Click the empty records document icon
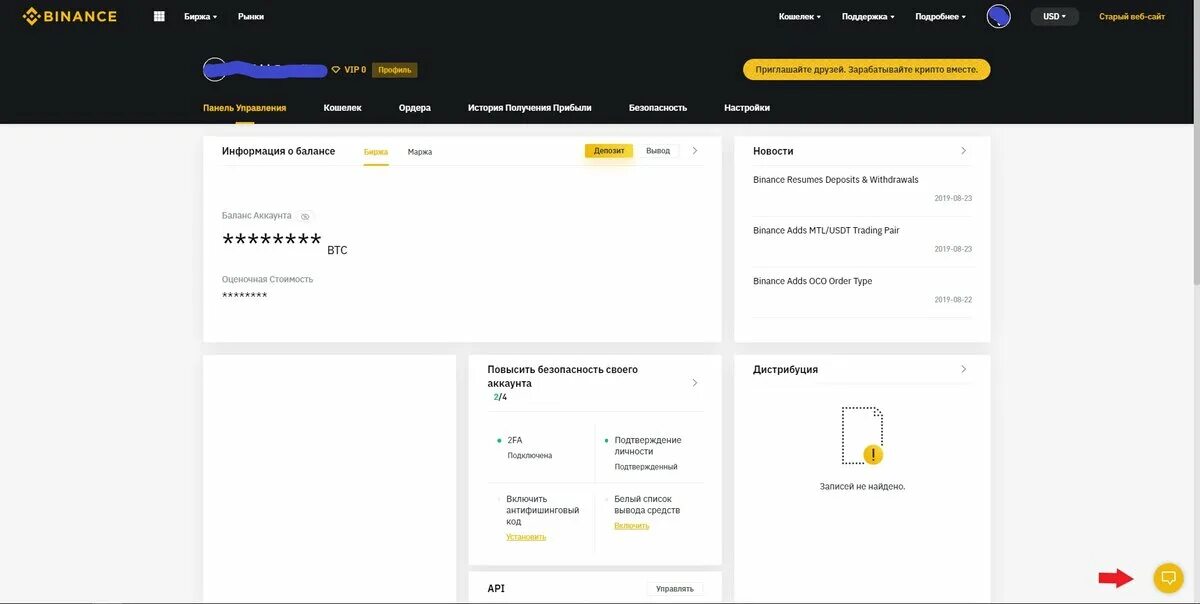This screenshot has height=604, width=1200. pos(863,436)
